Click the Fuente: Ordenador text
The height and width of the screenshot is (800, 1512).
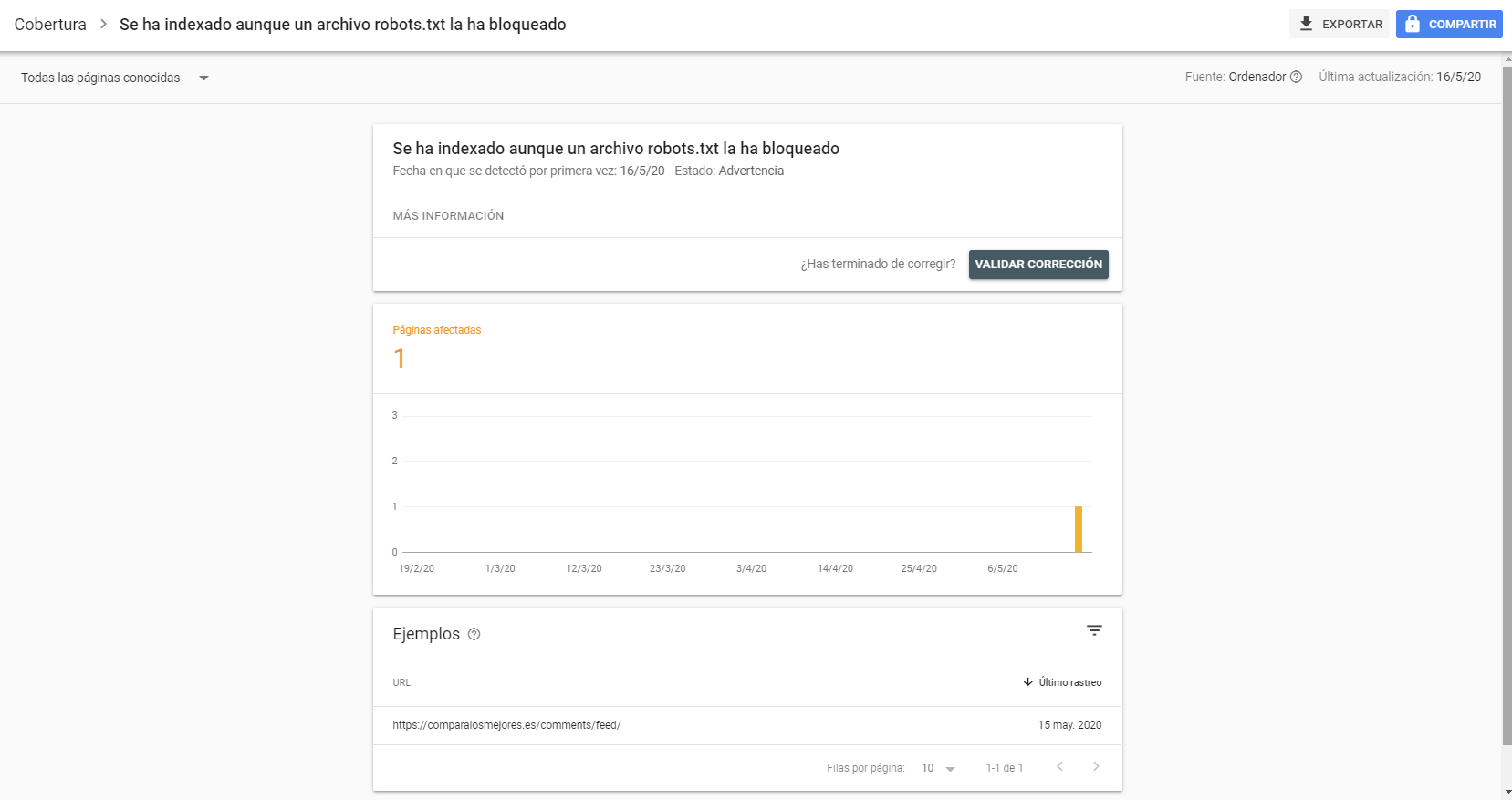point(1236,77)
